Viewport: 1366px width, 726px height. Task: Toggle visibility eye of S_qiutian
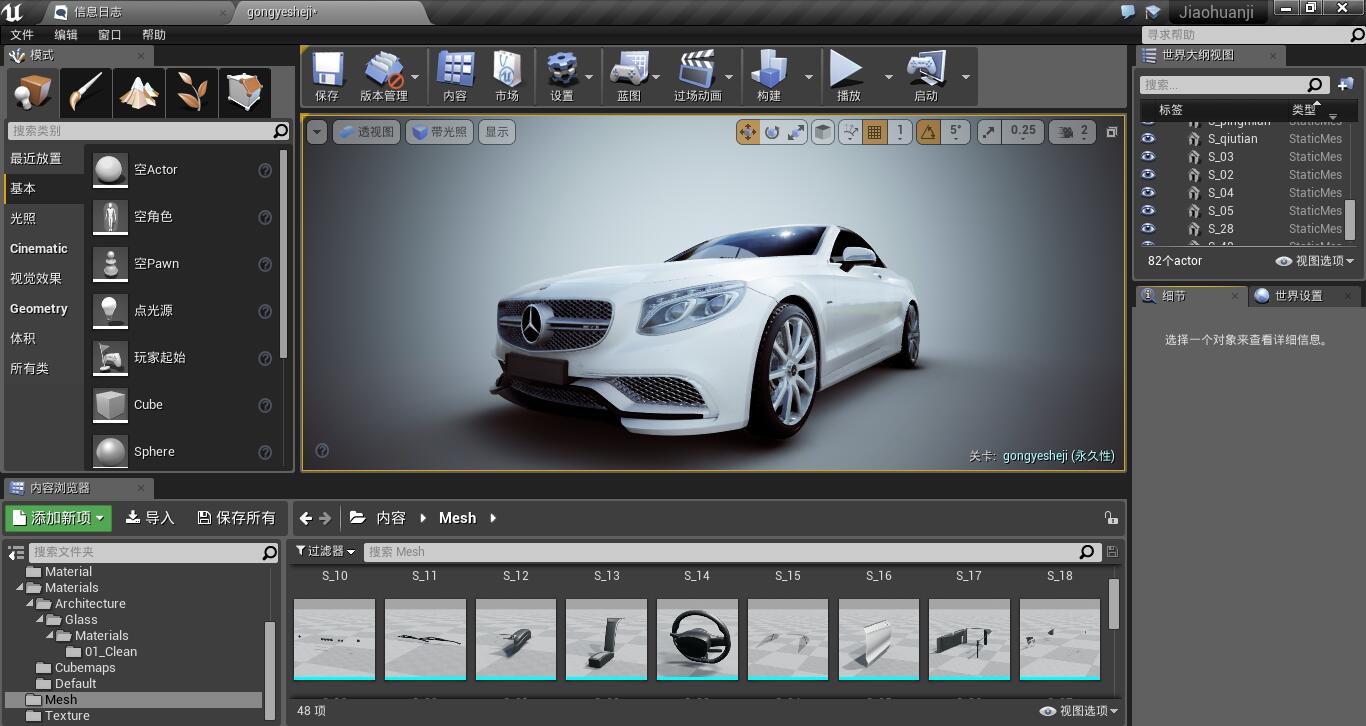click(1148, 139)
